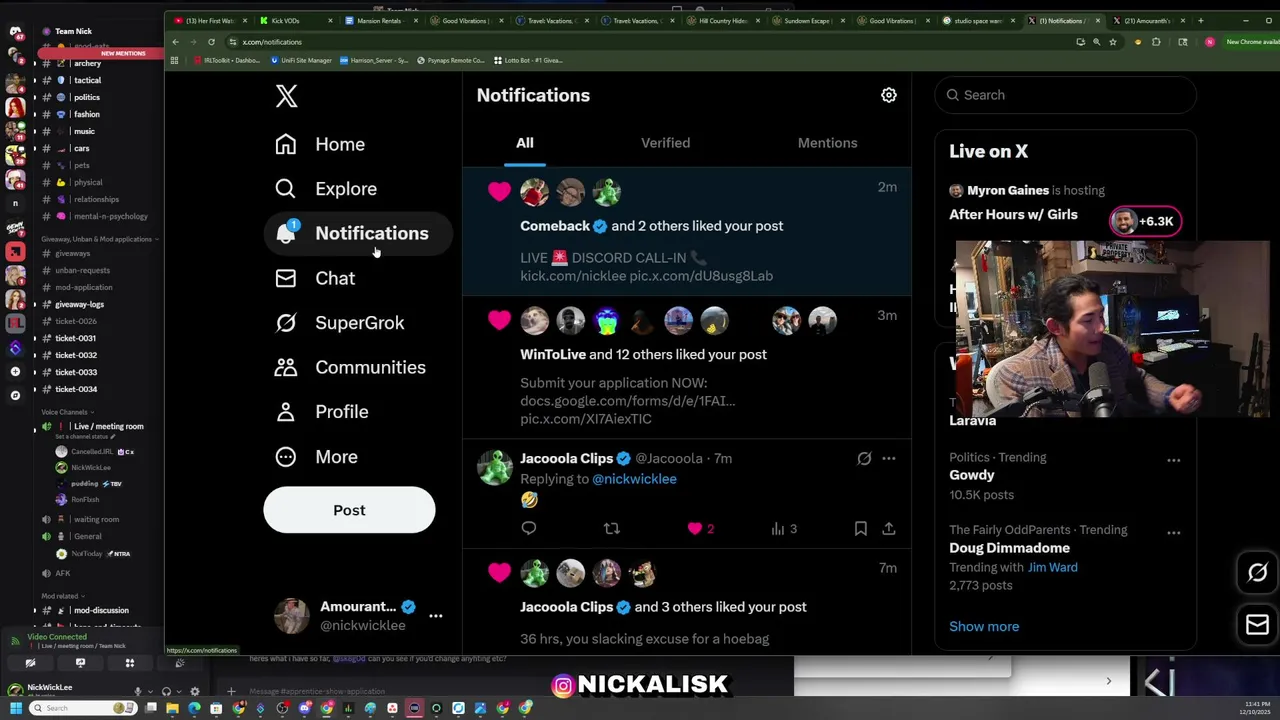Open Windows Start menu
The image size is (1280, 720).
[x=15, y=708]
